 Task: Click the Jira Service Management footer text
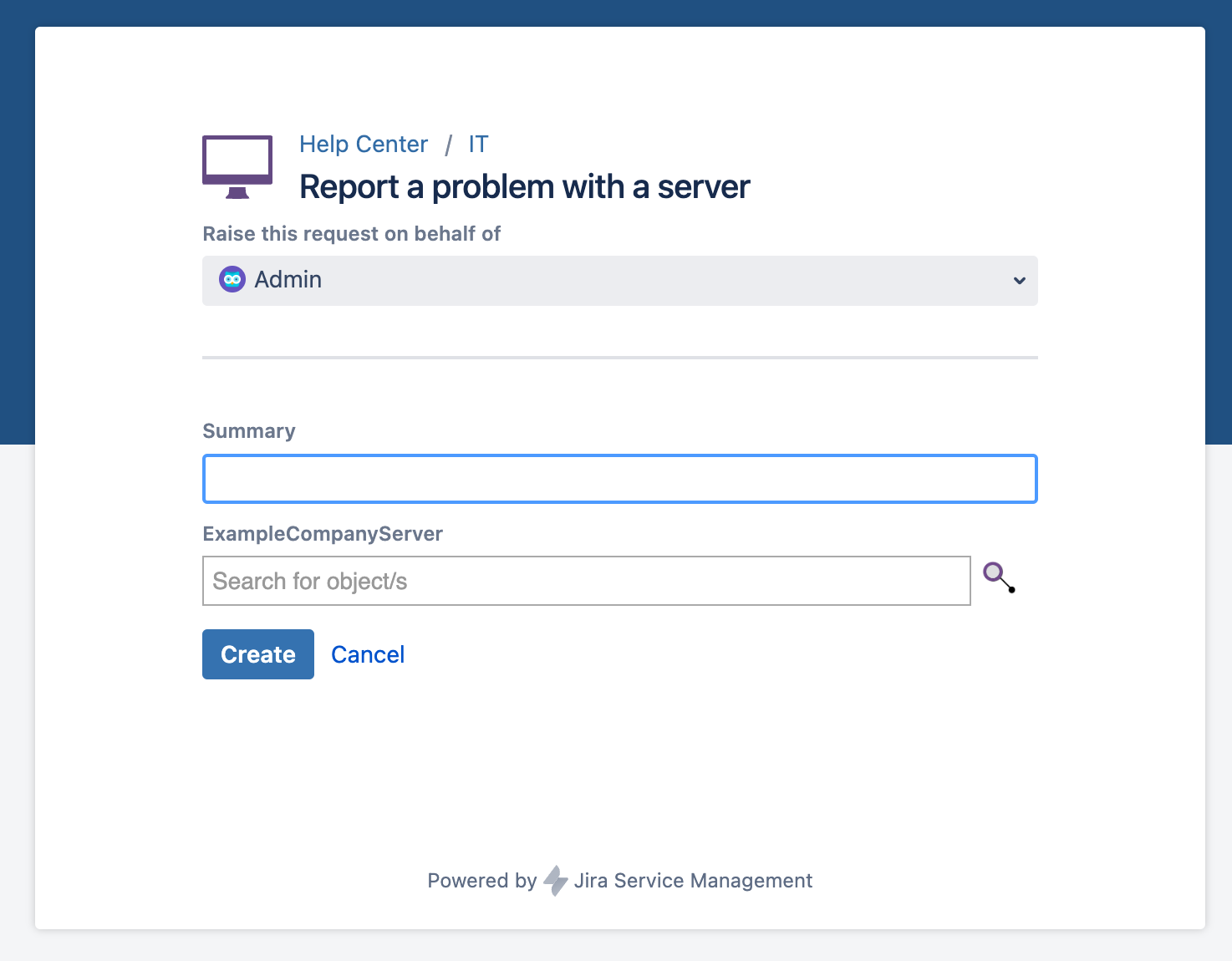click(x=693, y=881)
